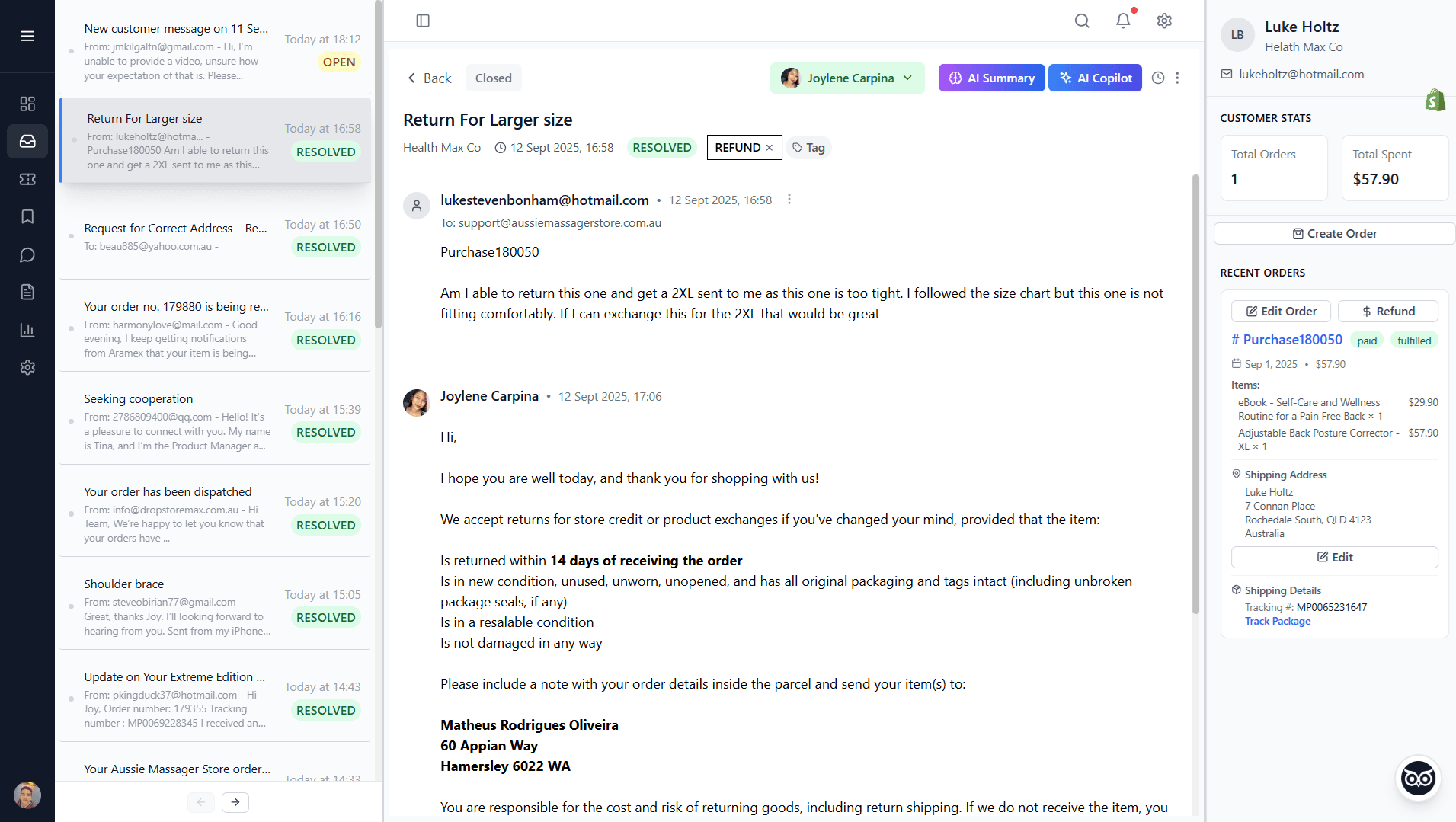Open the document icon in sidebar
The image size is (1456, 822).
[x=27, y=292]
